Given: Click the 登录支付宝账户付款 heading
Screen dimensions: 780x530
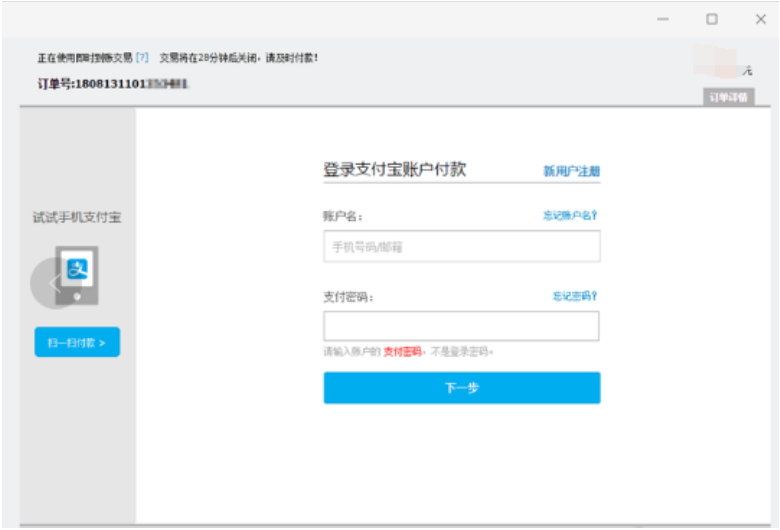Looking at the screenshot, I should (x=394, y=170).
